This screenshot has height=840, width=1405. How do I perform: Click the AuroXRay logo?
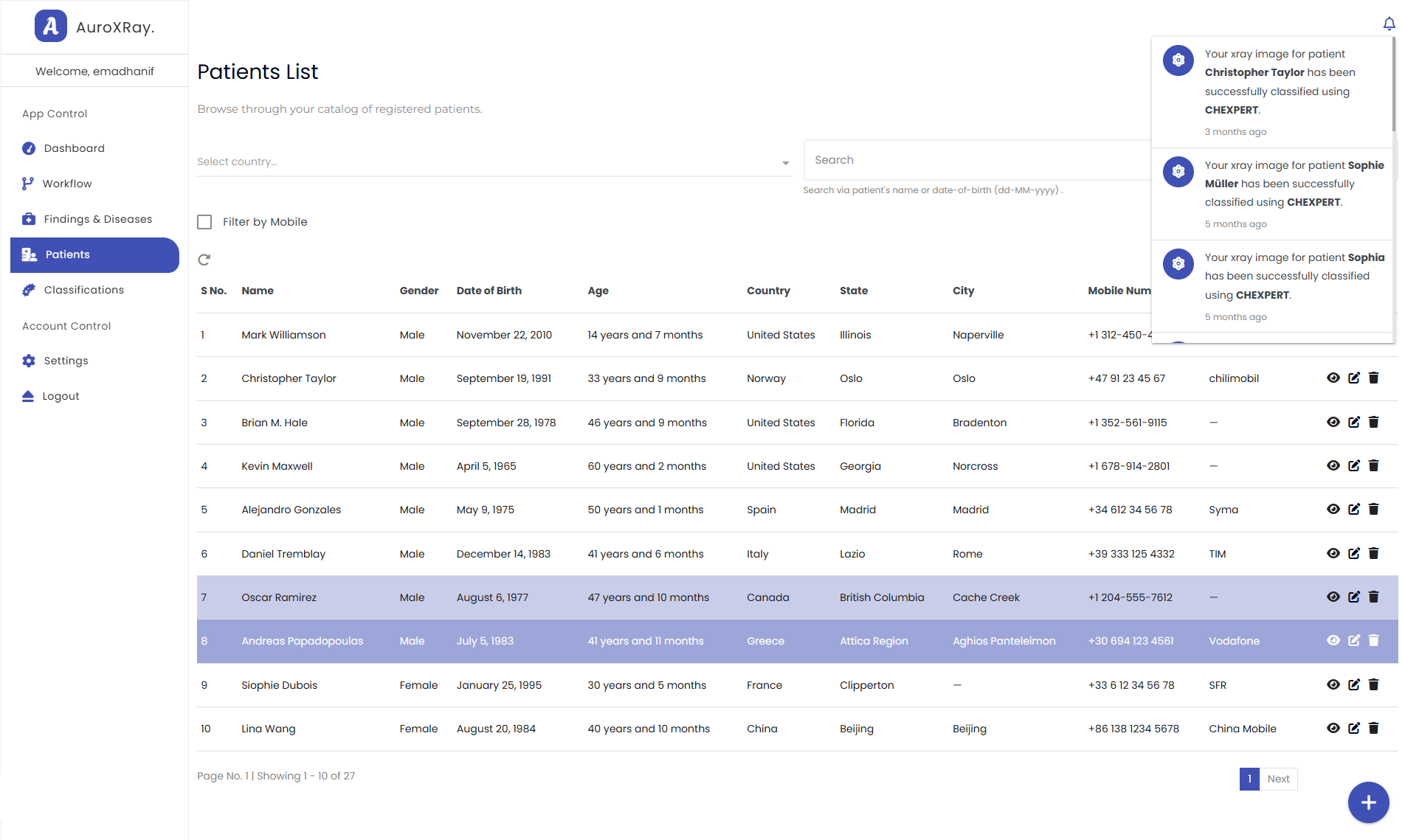50,27
